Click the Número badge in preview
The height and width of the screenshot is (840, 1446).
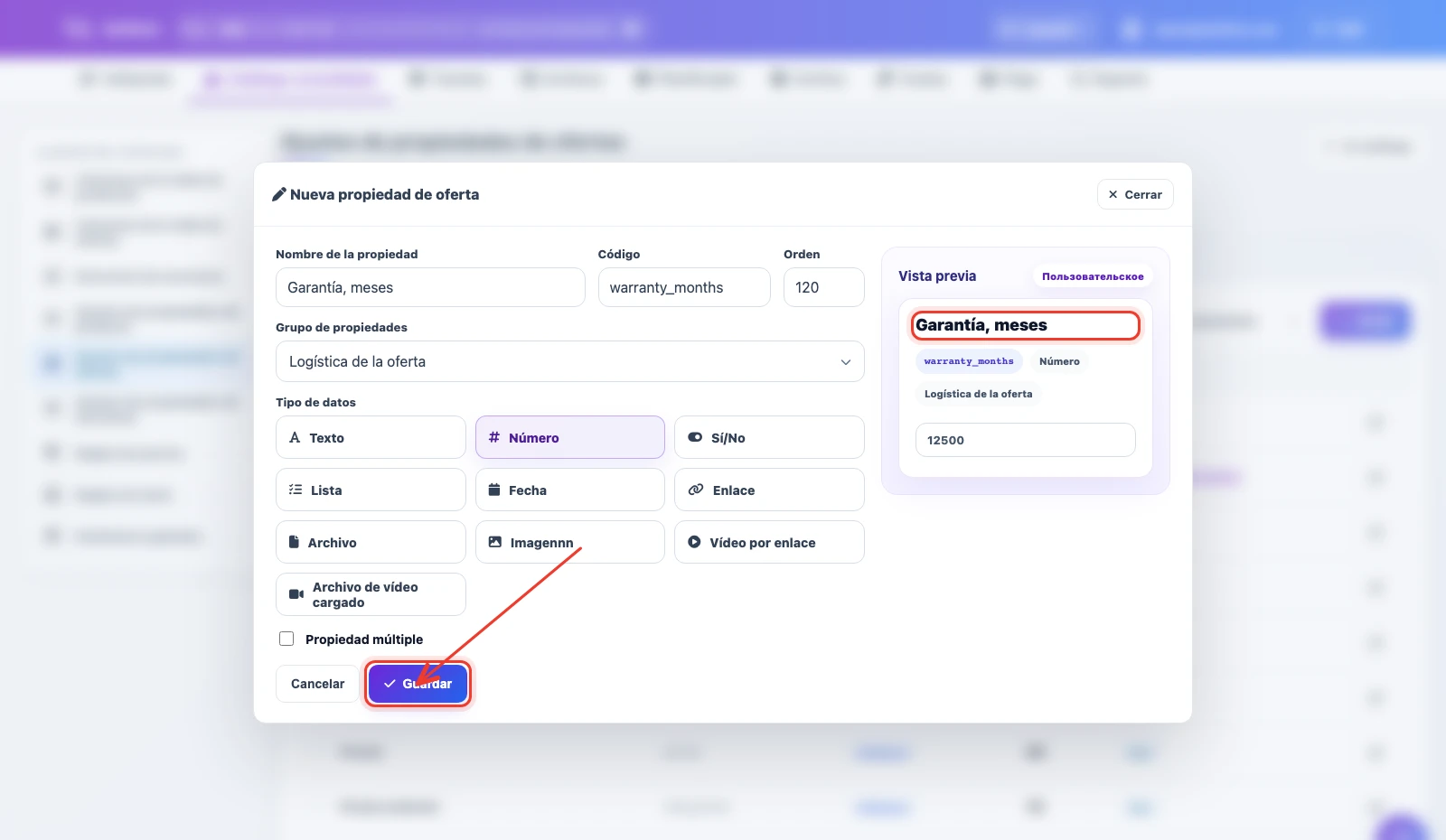[x=1059, y=361]
